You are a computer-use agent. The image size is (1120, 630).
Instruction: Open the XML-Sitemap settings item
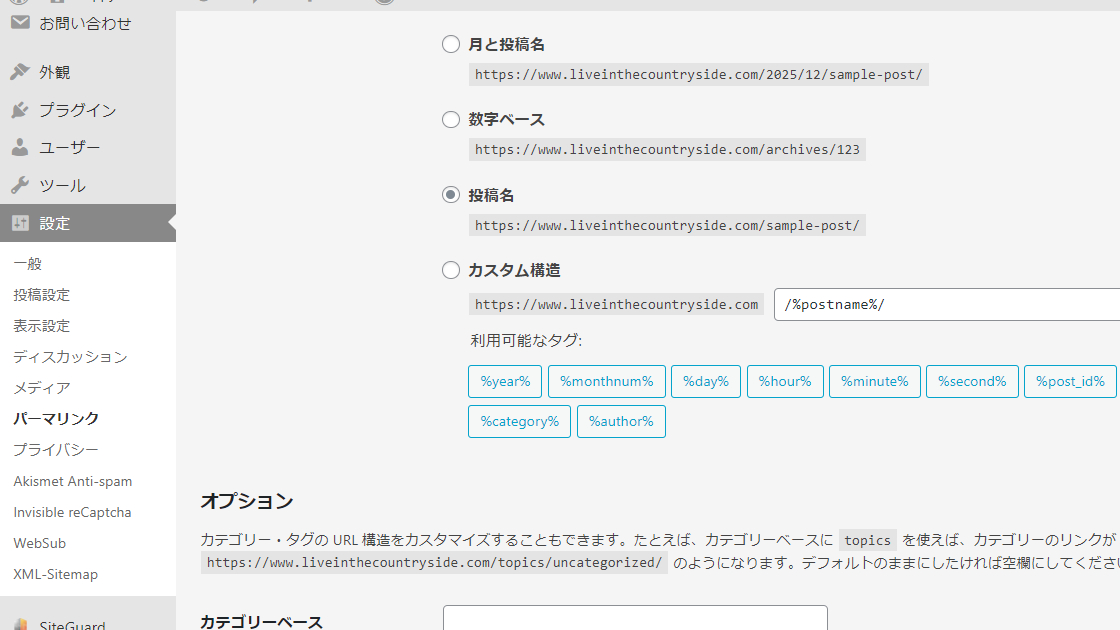tap(56, 574)
